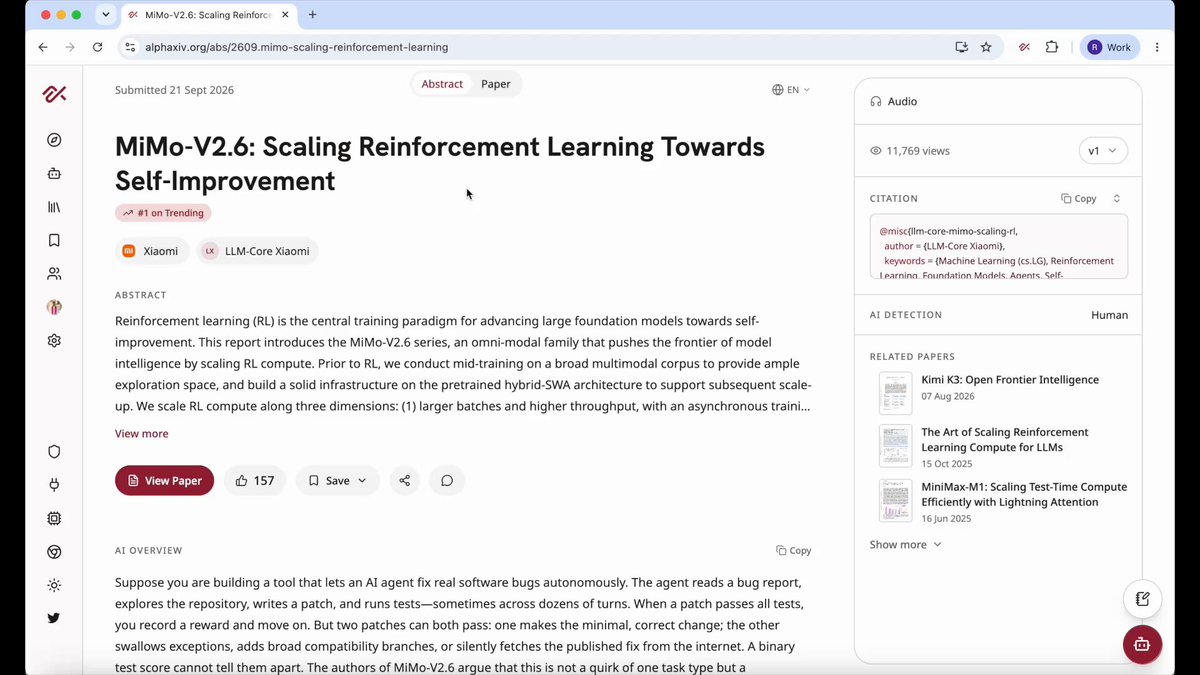Click the Xiaomi organization chip

(152, 251)
